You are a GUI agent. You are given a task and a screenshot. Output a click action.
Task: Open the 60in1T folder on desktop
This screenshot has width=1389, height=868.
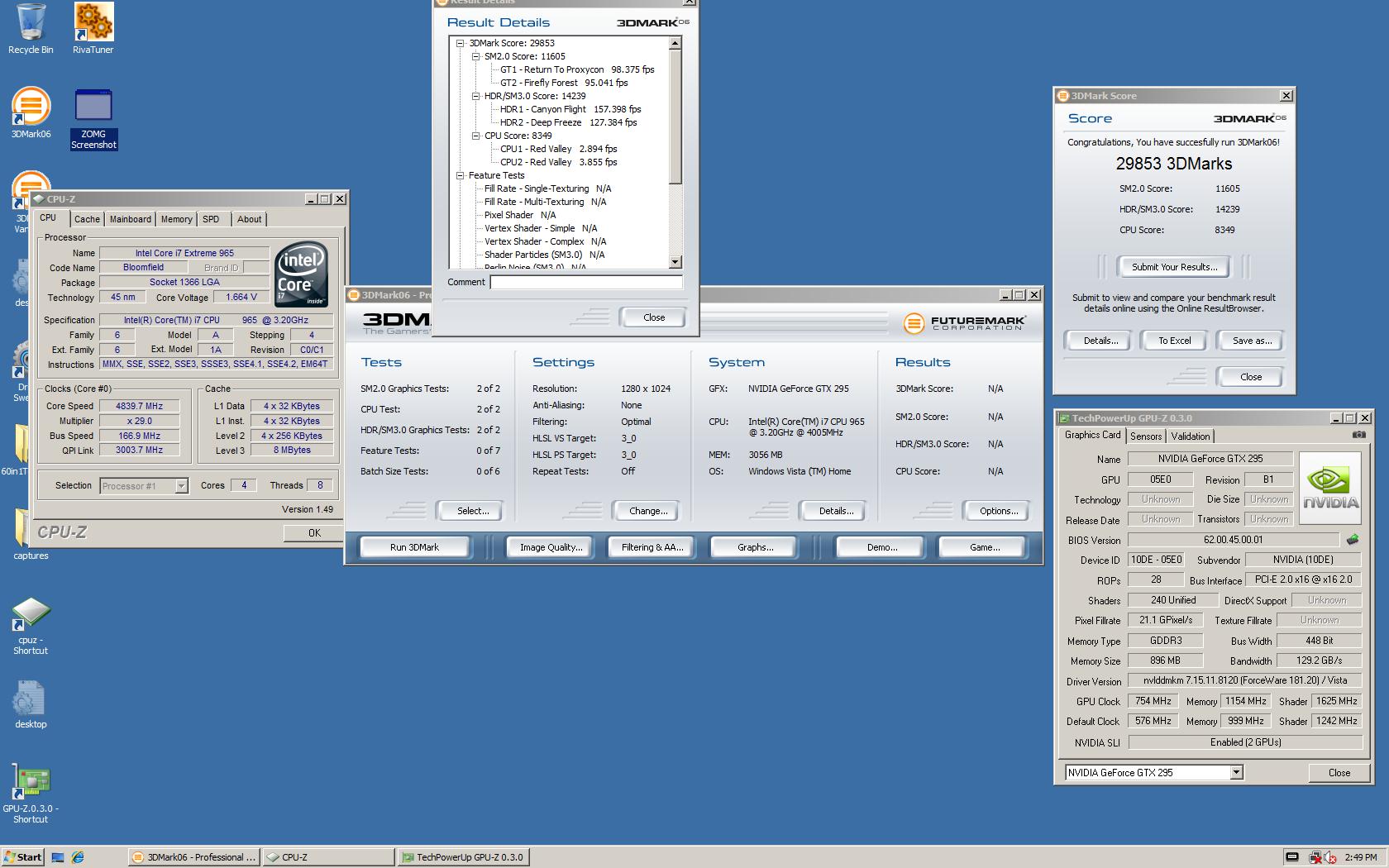pyautogui.click(x=15, y=451)
